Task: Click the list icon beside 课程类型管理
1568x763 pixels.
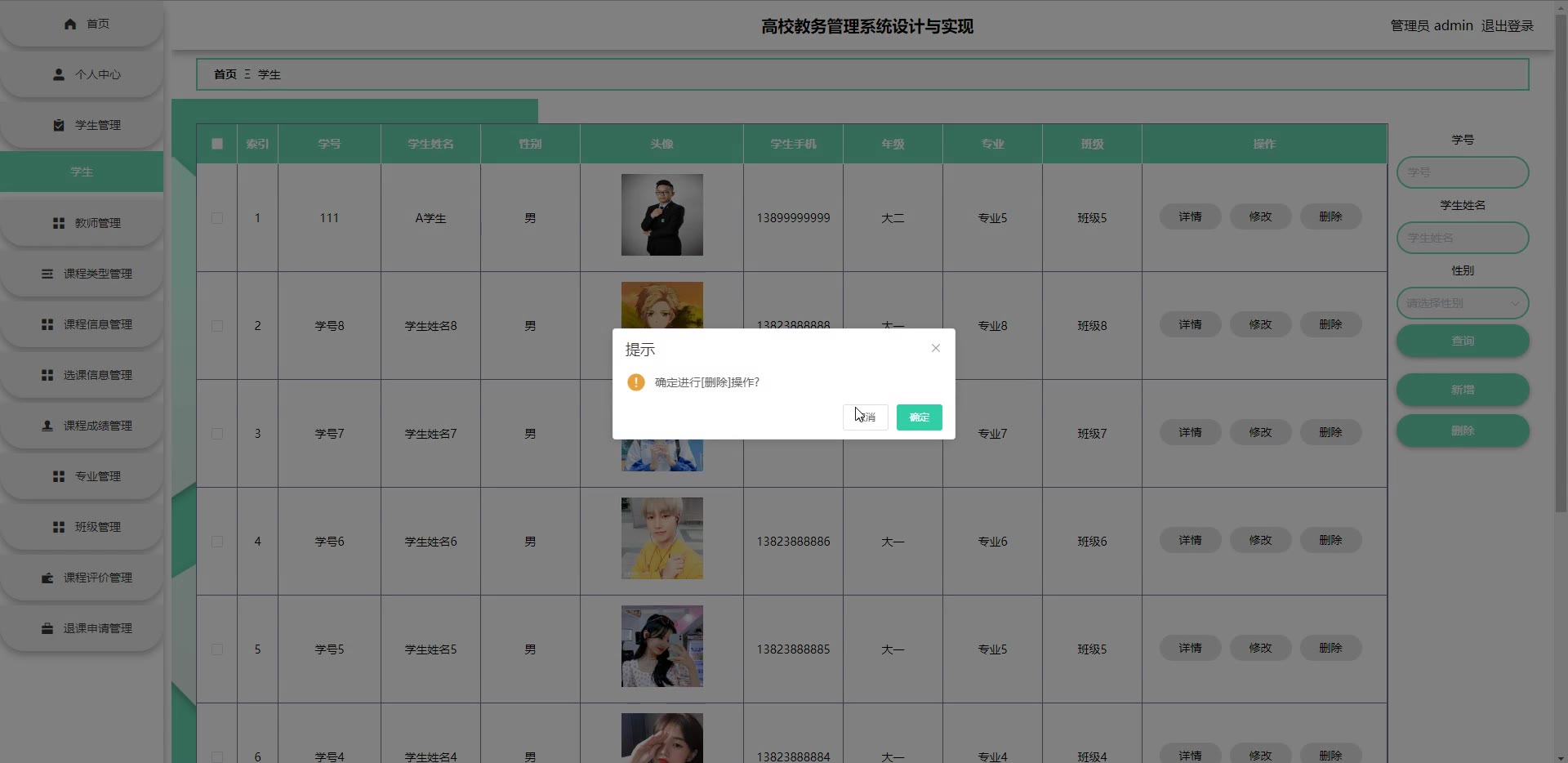Action: tap(47, 274)
